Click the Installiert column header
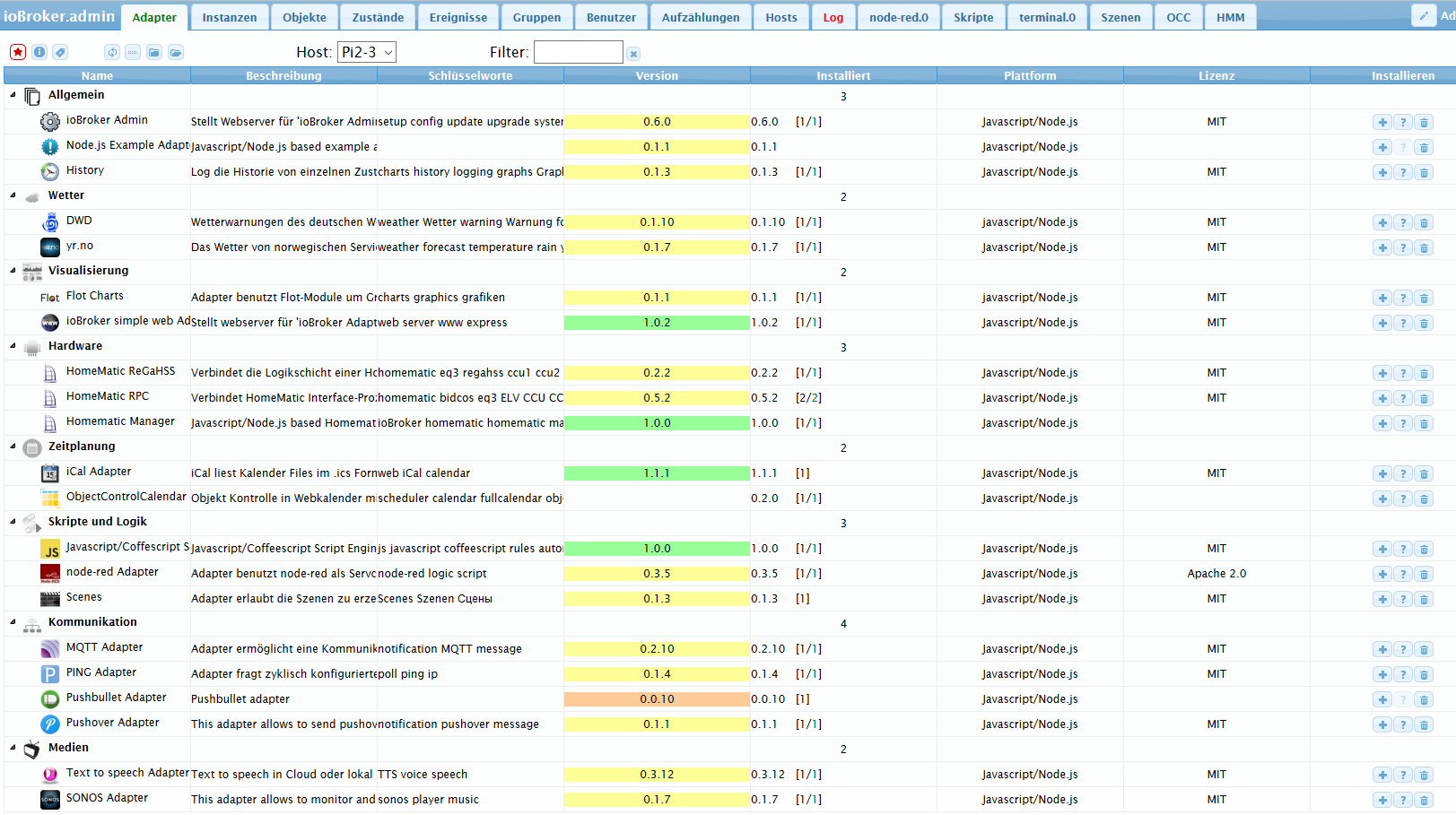The width and height of the screenshot is (1456, 815). coord(843,76)
